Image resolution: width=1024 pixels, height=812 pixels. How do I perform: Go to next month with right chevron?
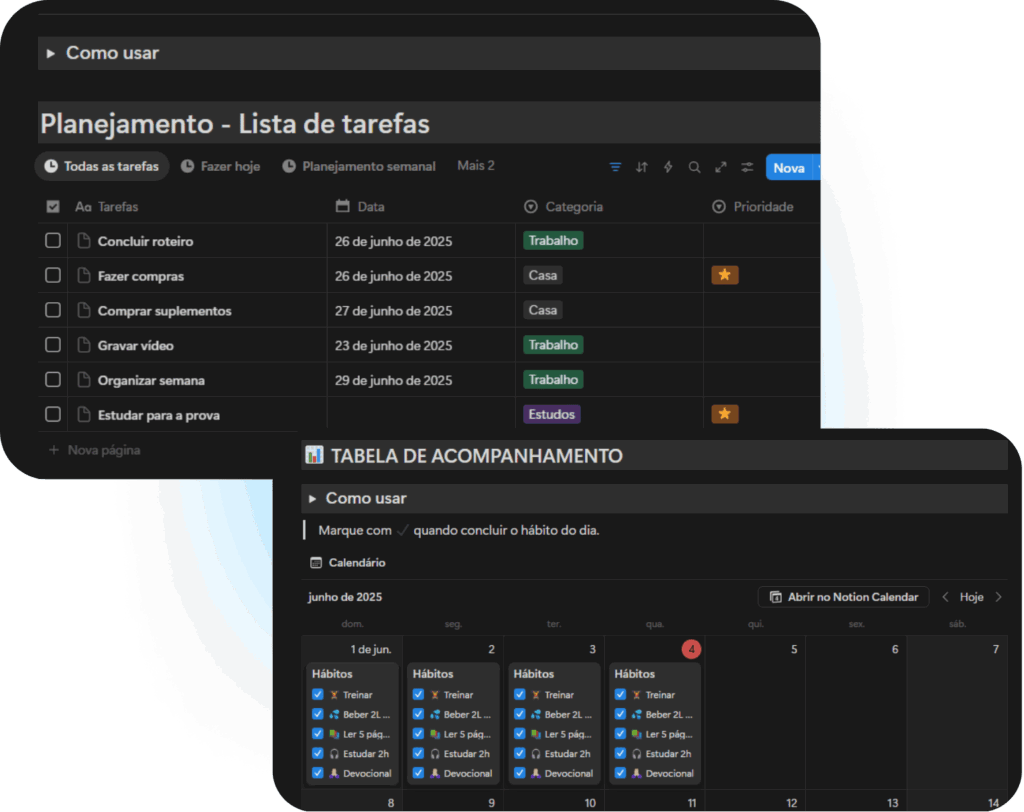pos(998,597)
